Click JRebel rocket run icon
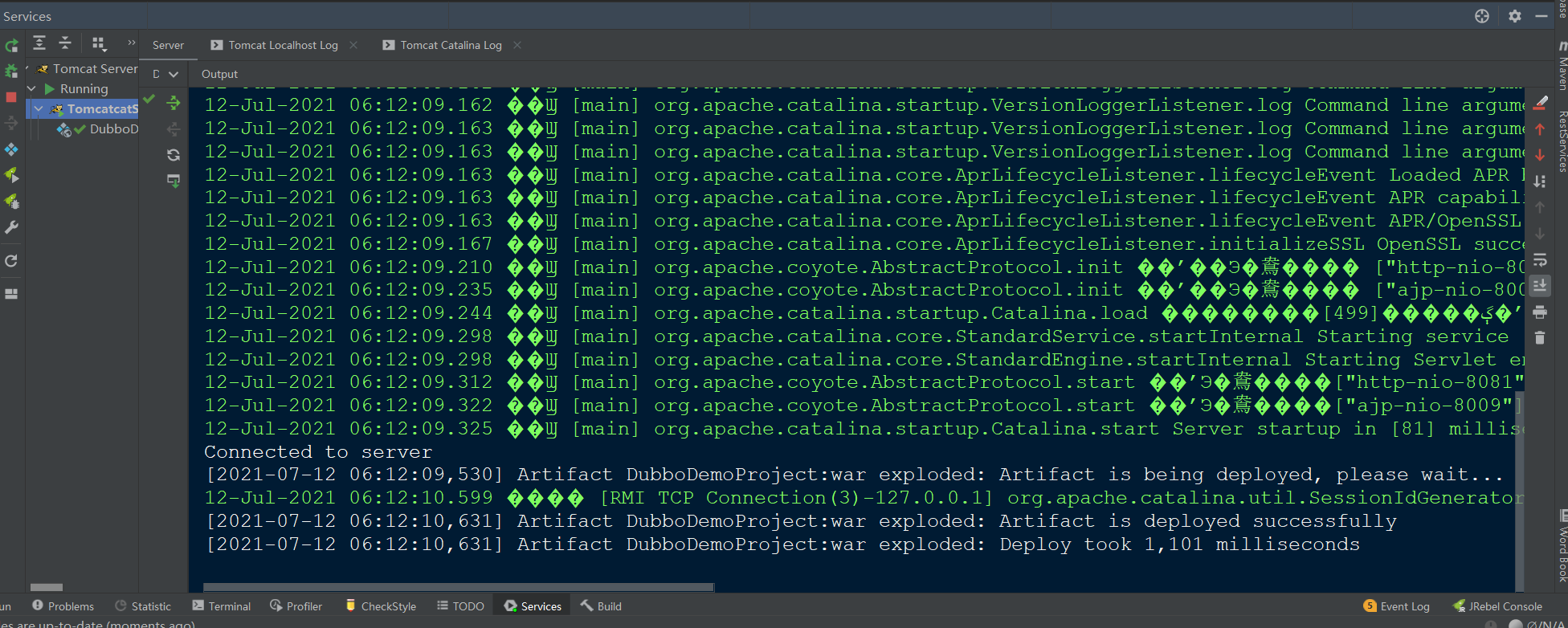The image size is (1568, 628). pyautogui.click(x=11, y=175)
